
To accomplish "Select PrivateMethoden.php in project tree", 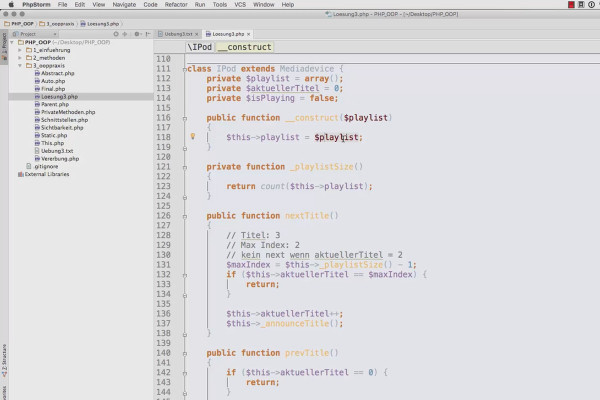I will click(68, 112).
